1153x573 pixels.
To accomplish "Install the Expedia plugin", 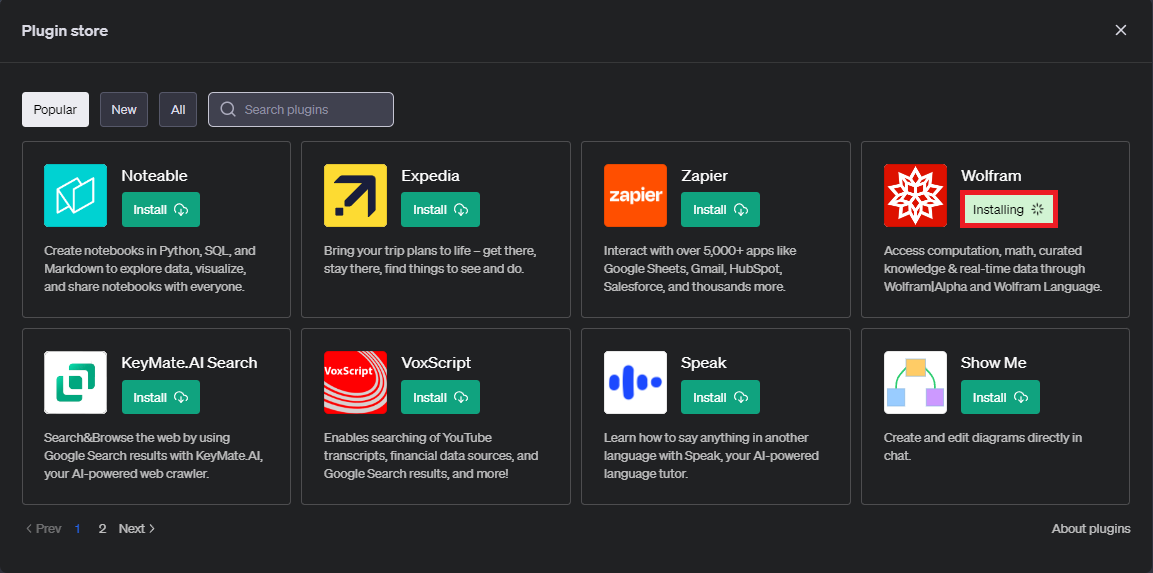I will tap(440, 210).
